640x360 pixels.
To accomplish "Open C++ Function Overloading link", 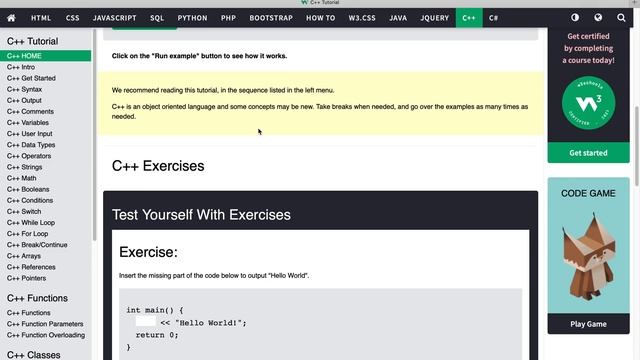I will click(46, 335).
